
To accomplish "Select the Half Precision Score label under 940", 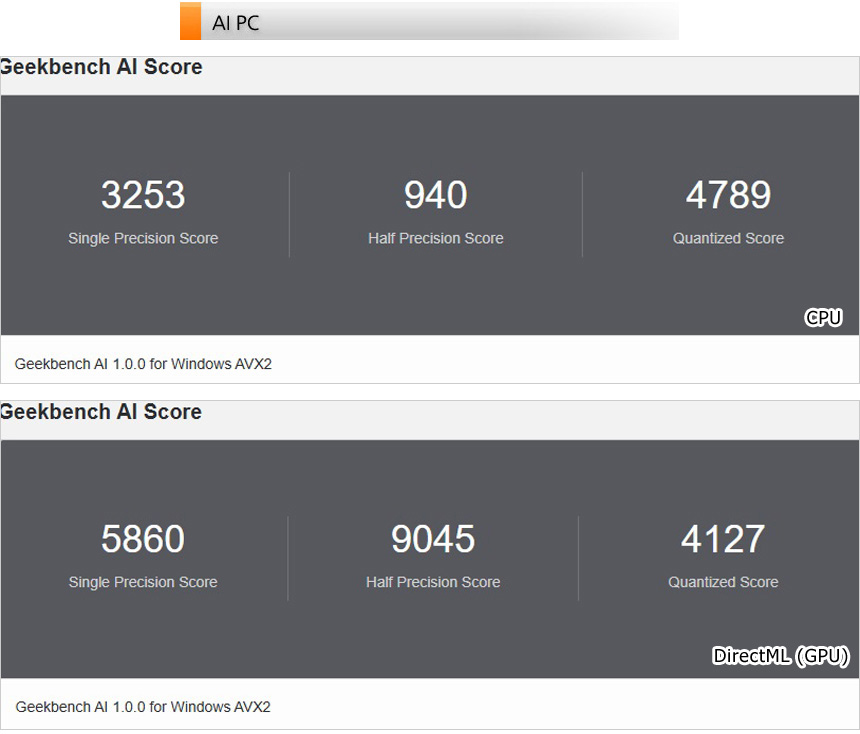I will (436, 238).
